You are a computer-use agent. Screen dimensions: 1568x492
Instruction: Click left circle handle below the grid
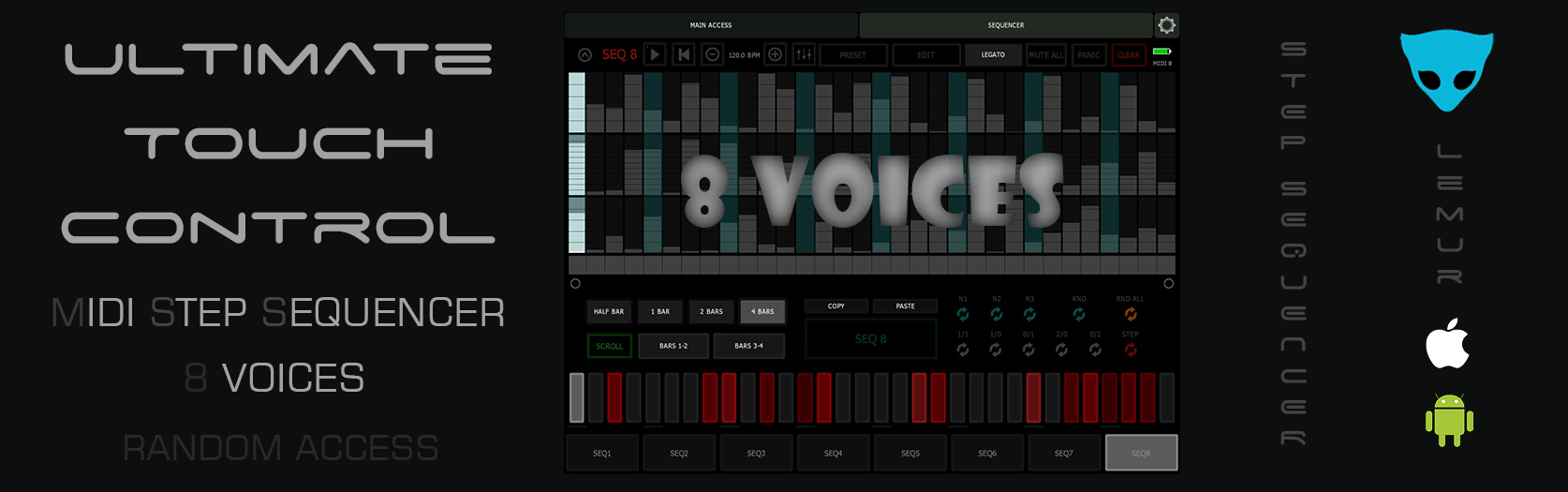(575, 284)
